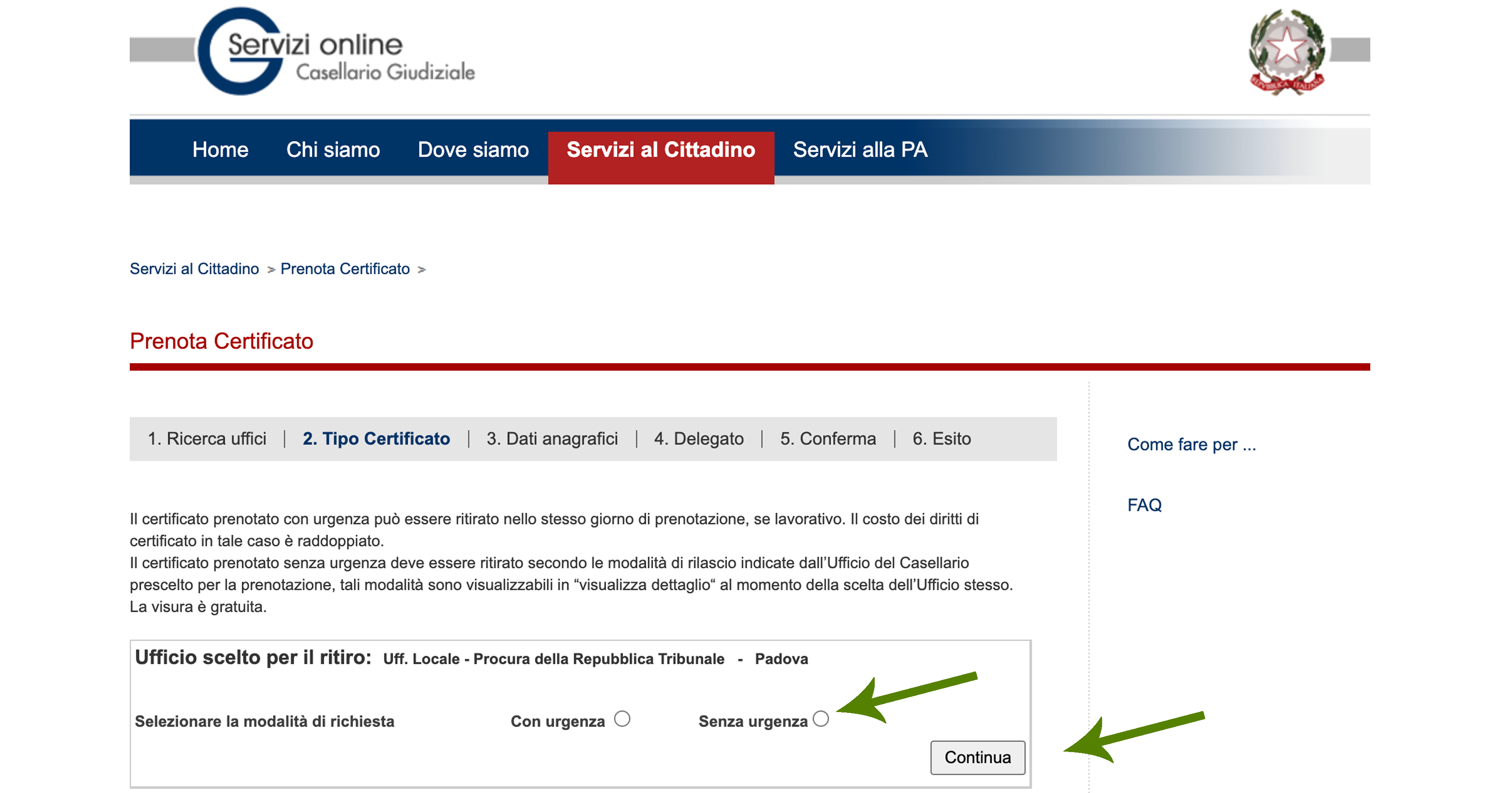Go to Chi siamo page
1512x793 pixels.
(x=333, y=150)
